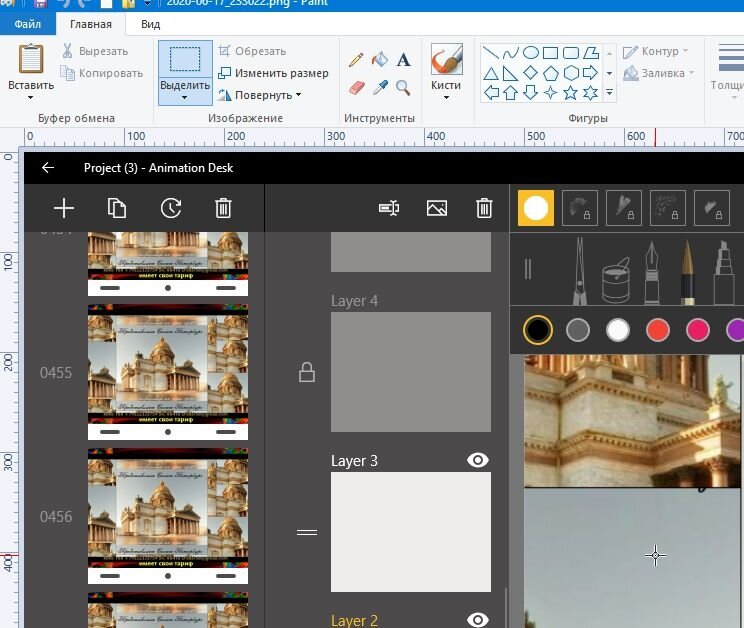The width and height of the screenshot is (744, 628).
Task: Open the Paste (Вставить) dropdown arrow
Action: pos(31,98)
